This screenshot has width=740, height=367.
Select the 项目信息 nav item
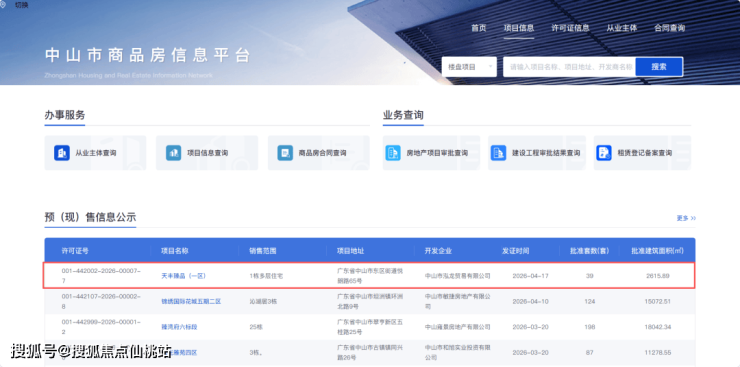point(519,28)
